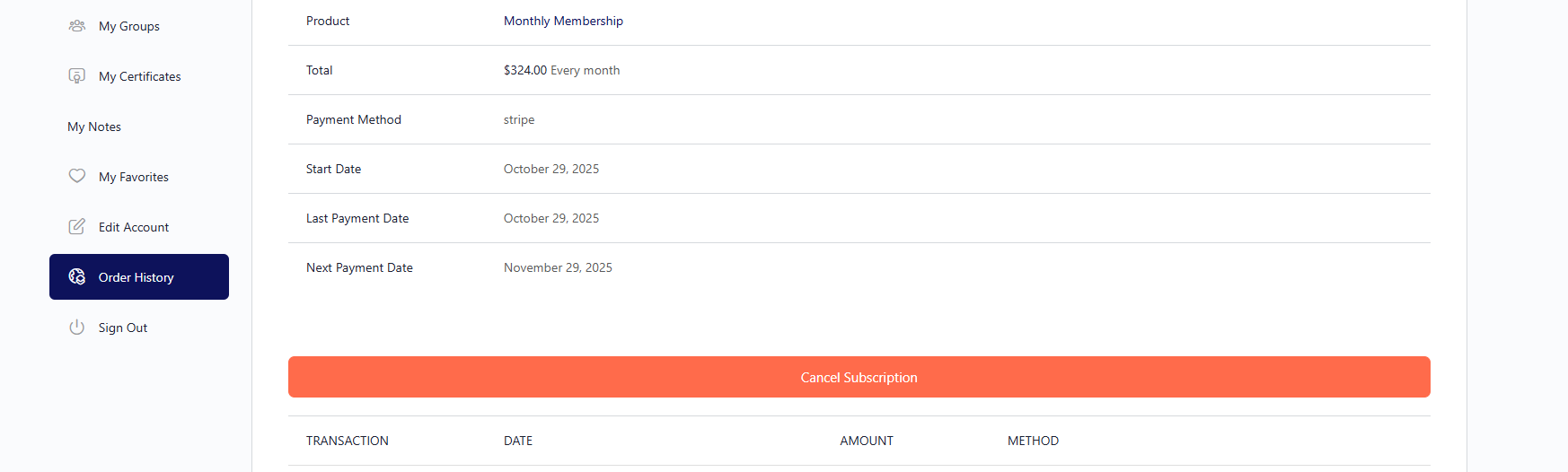Click the $324.00 total amount
Image resolution: width=1568 pixels, height=472 pixels.
click(x=524, y=70)
